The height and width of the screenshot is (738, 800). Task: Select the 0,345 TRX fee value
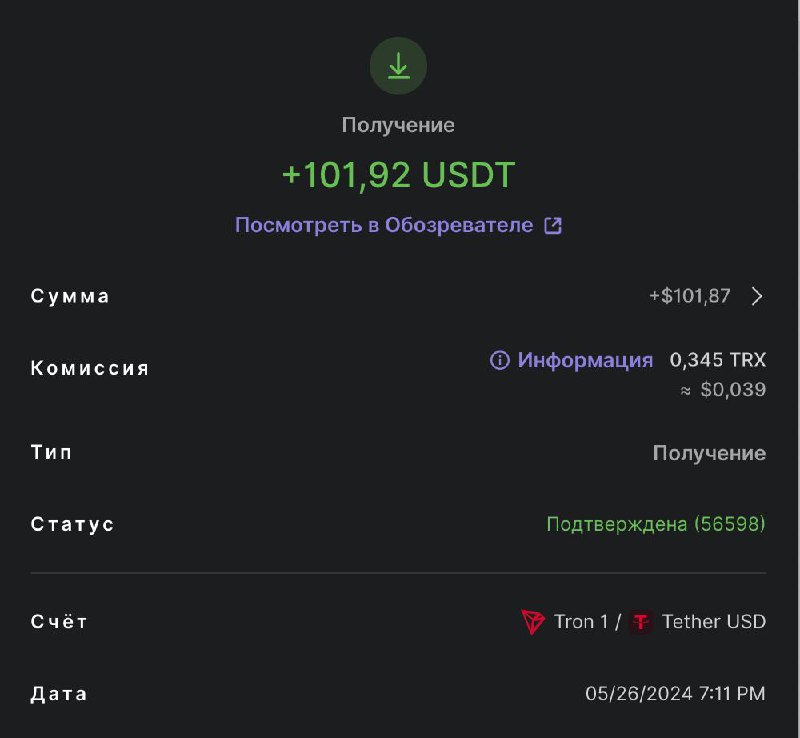(x=718, y=360)
